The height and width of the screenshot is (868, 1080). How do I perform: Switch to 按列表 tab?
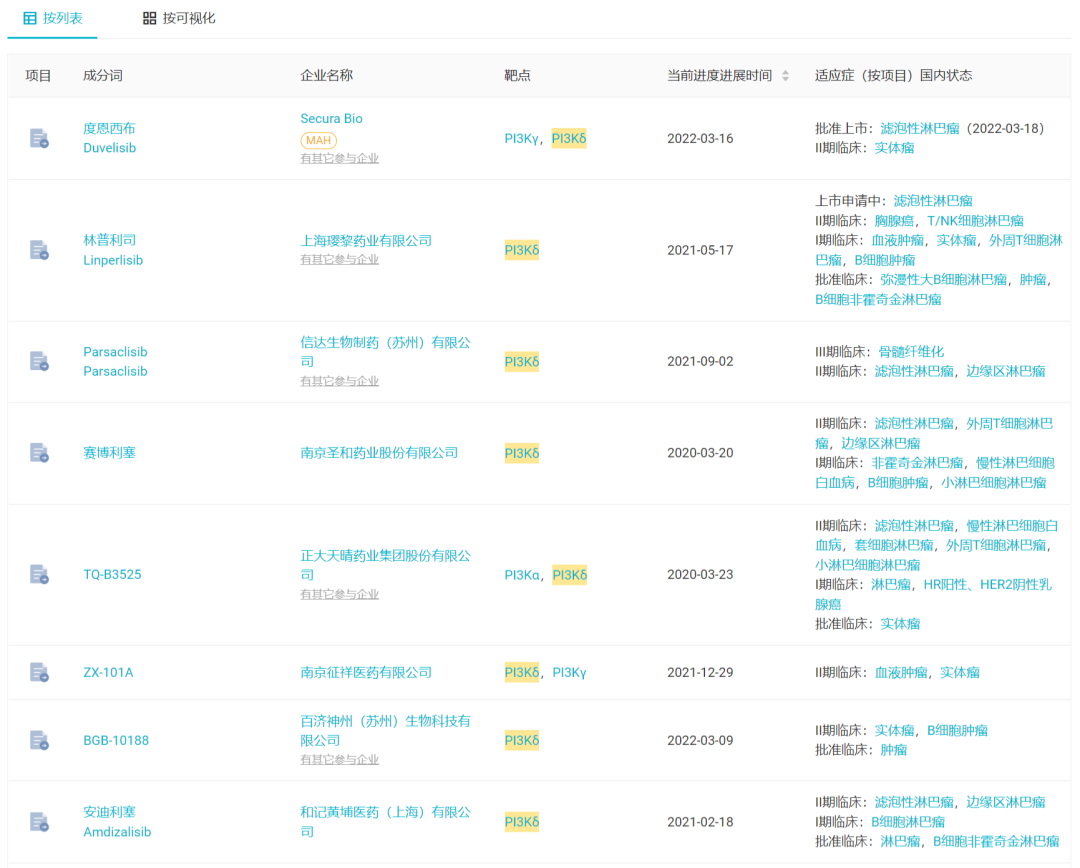52,18
